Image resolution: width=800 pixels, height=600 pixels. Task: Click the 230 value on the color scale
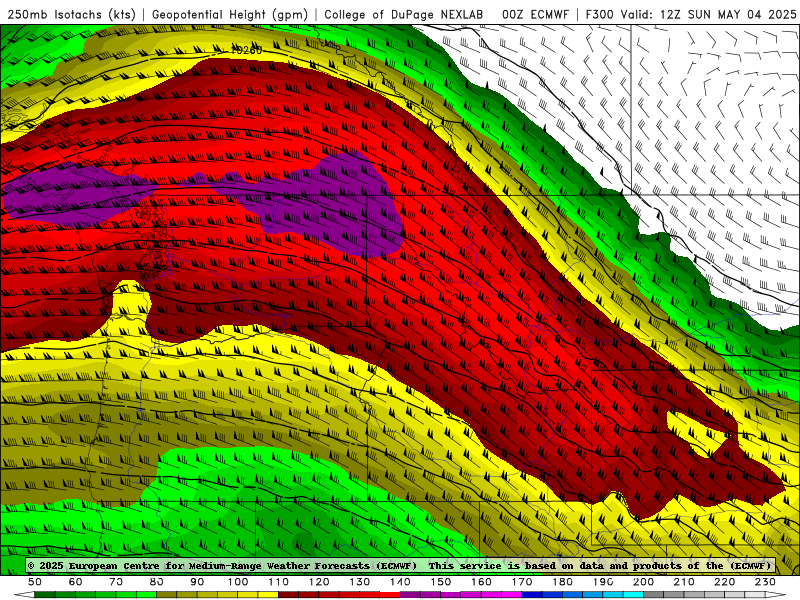(x=765, y=582)
